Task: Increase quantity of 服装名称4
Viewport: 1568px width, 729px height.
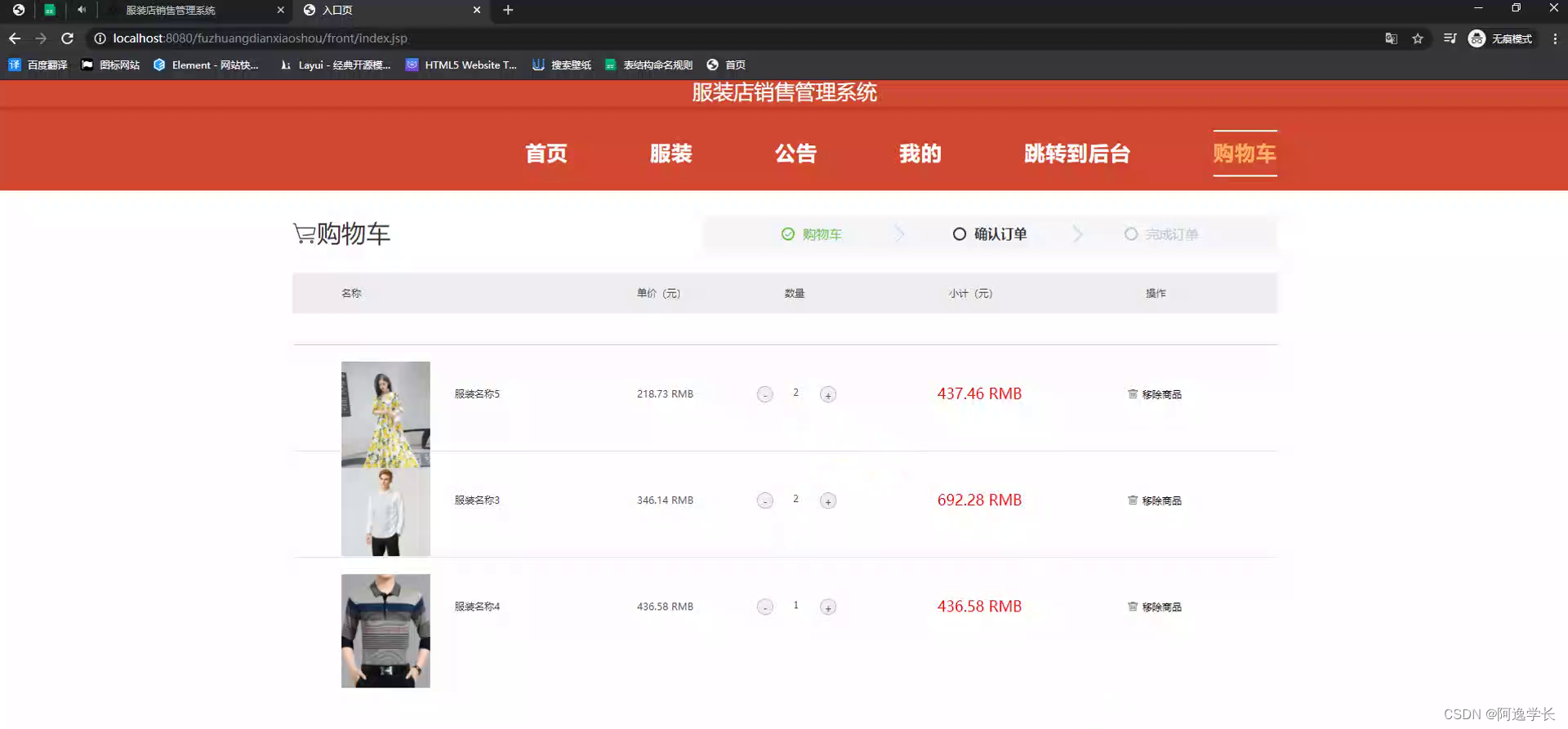Action: point(828,607)
